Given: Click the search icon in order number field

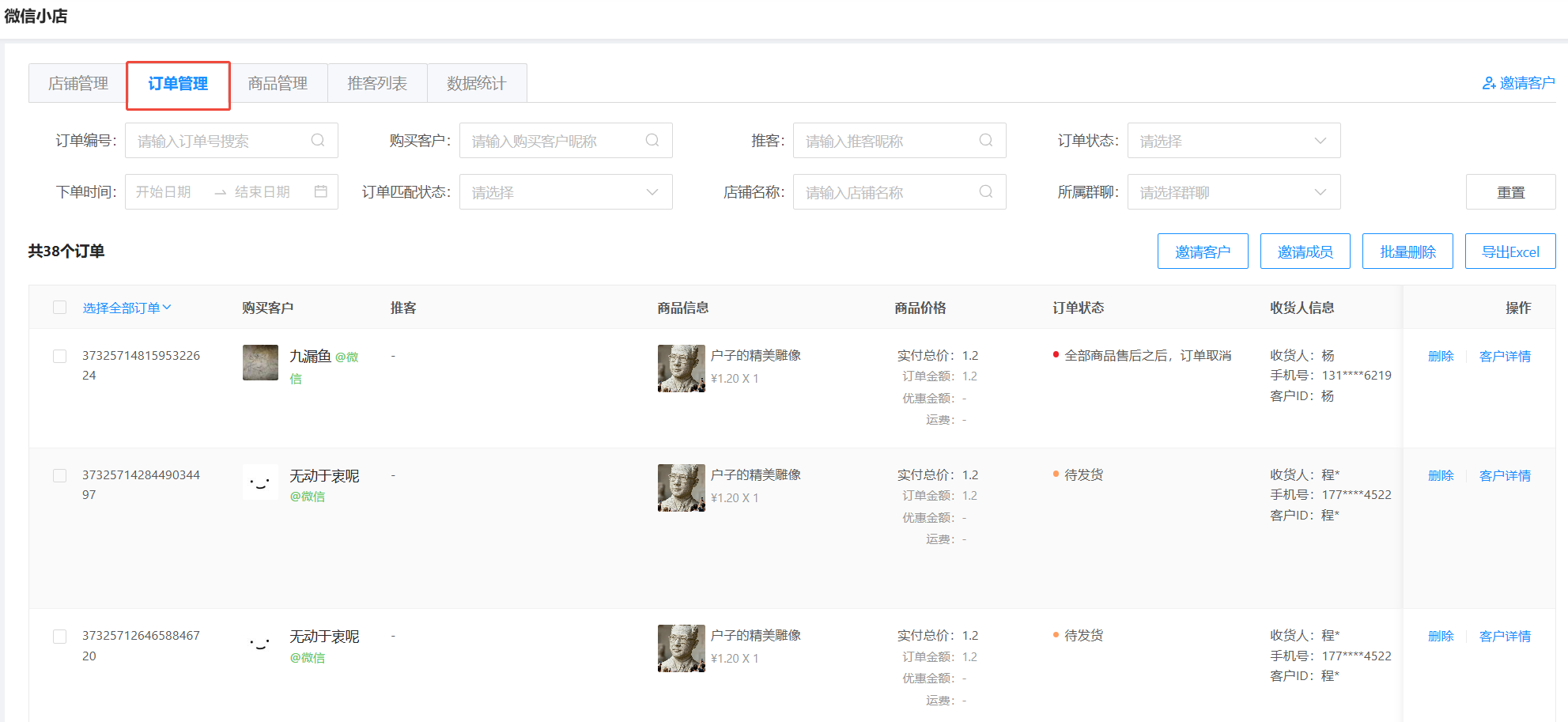Looking at the screenshot, I should 318,141.
